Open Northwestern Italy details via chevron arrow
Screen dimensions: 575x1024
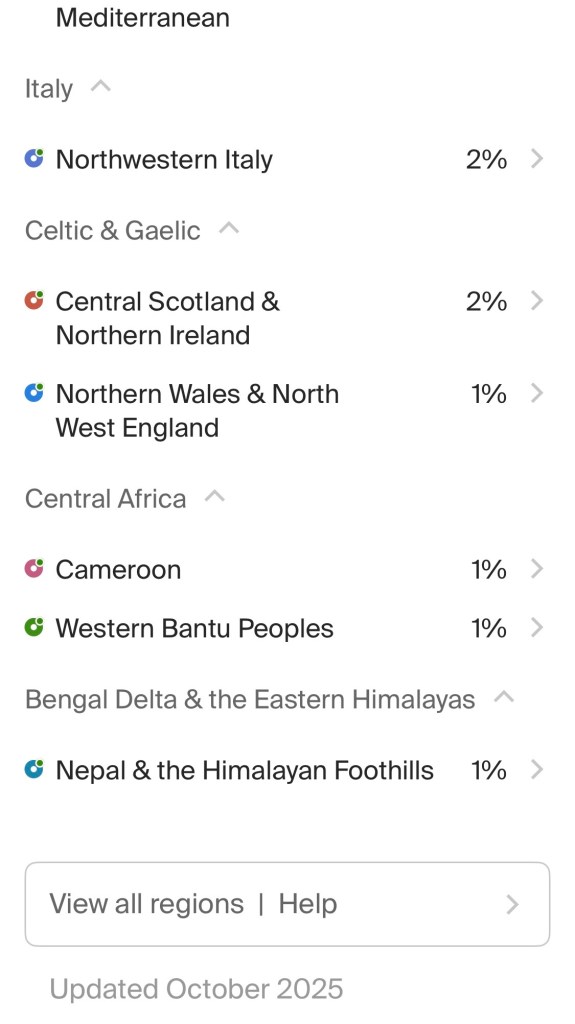click(x=537, y=159)
